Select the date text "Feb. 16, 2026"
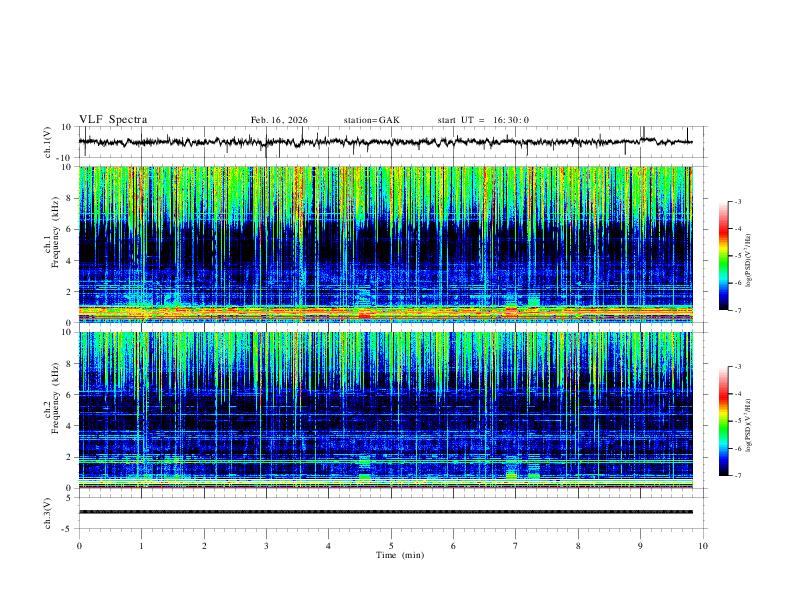 point(279,120)
